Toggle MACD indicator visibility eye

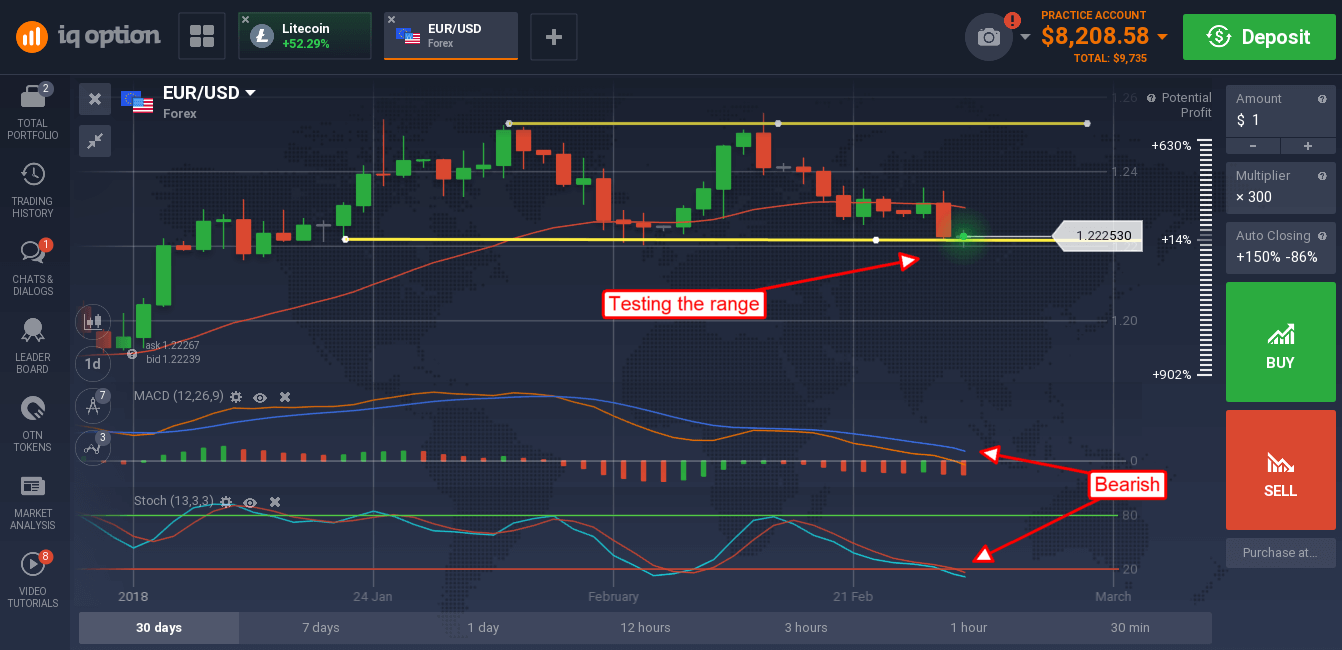click(x=260, y=397)
